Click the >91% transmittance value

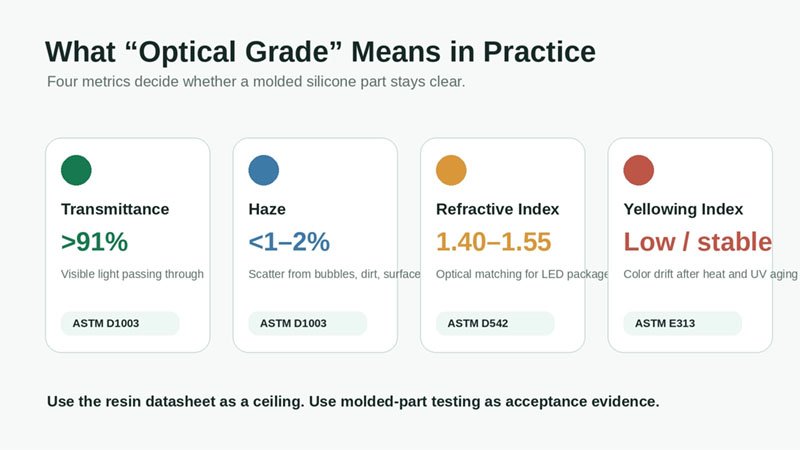click(94, 242)
